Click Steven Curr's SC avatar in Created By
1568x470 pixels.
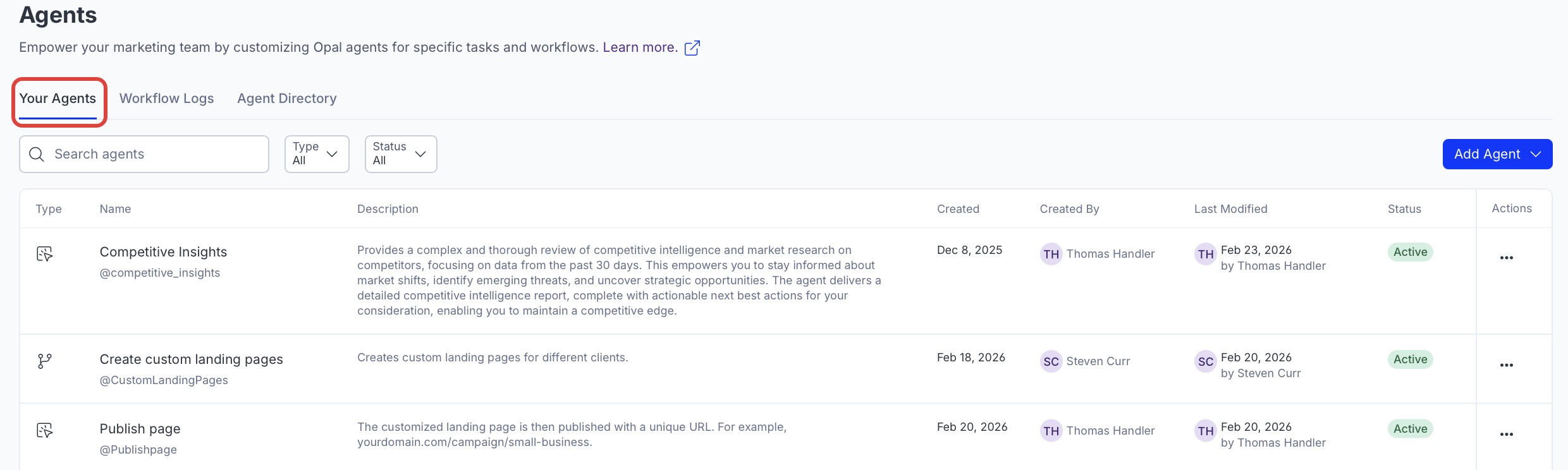(x=1051, y=361)
